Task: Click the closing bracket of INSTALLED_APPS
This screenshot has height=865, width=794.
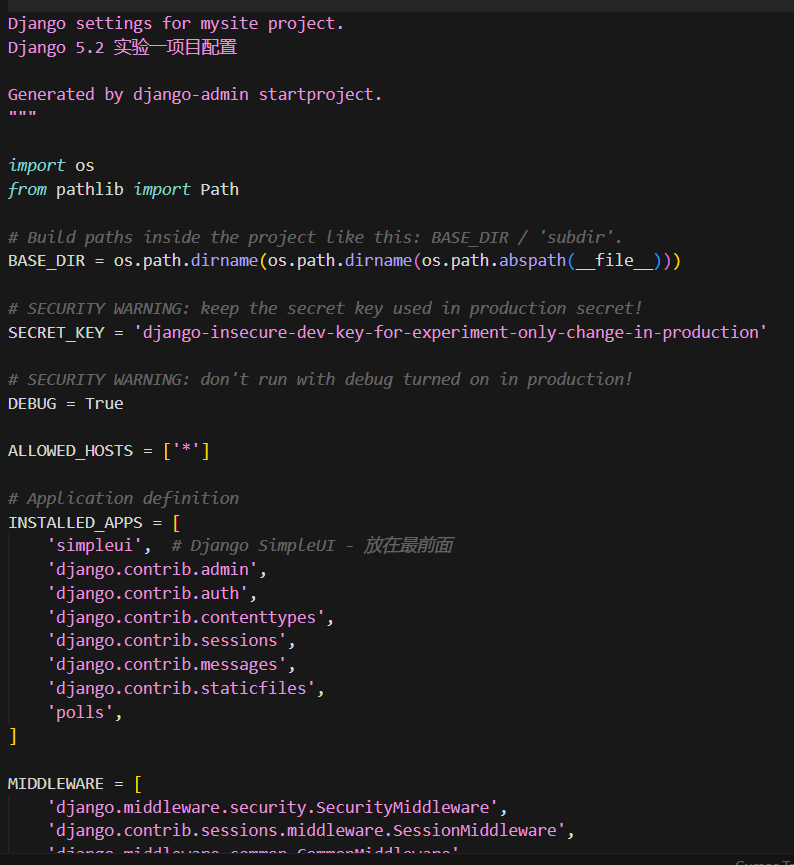Action: point(13,736)
